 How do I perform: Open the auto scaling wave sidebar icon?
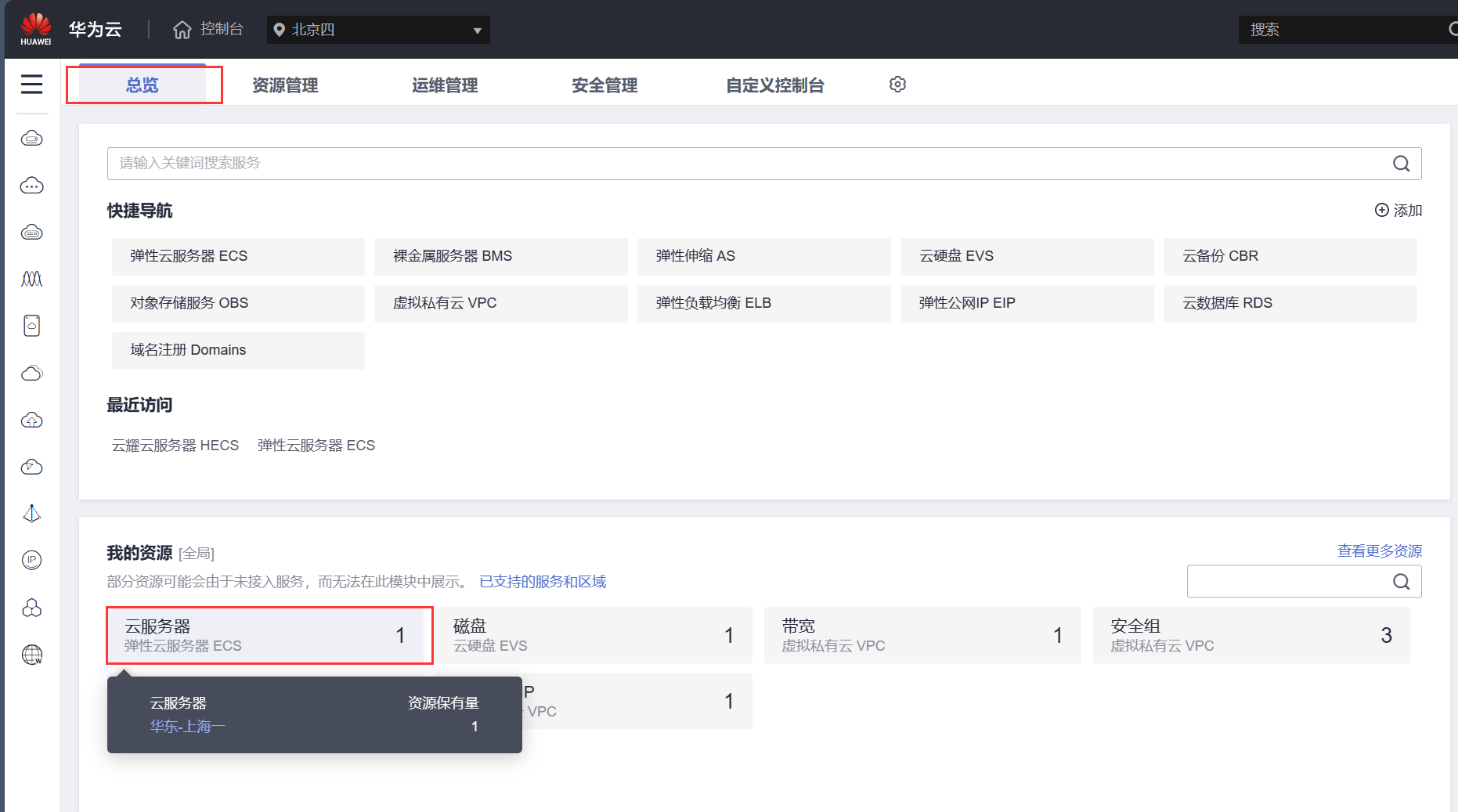31,279
